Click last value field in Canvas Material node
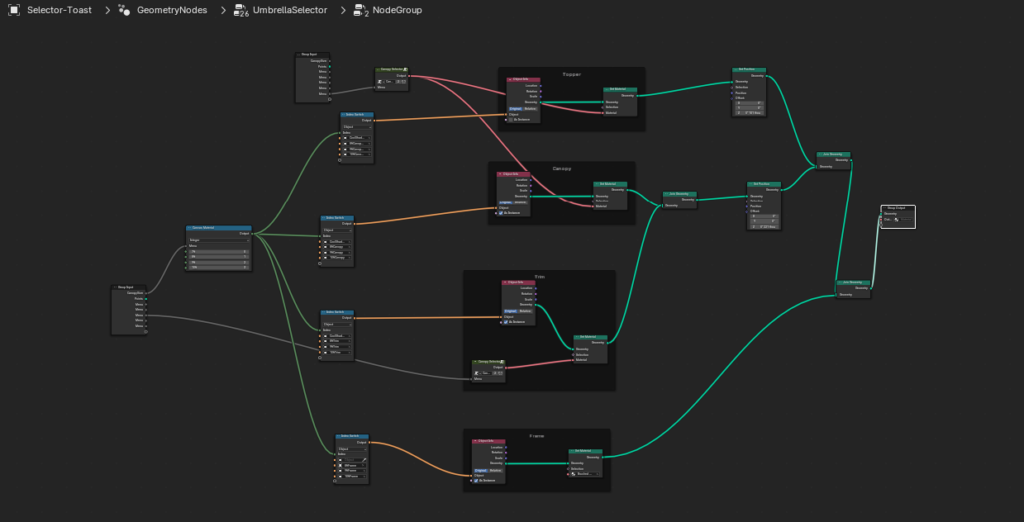1024x522 pixels. tap(218, 267)
